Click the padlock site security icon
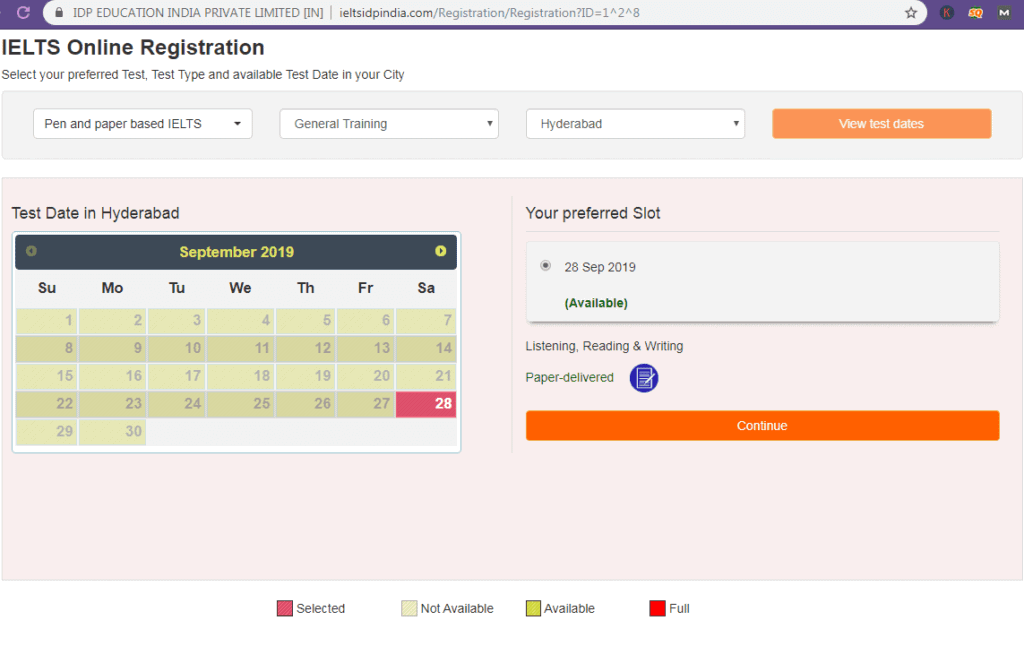Viewport: 1024px width, 646px height. click(x=59, y=12)
